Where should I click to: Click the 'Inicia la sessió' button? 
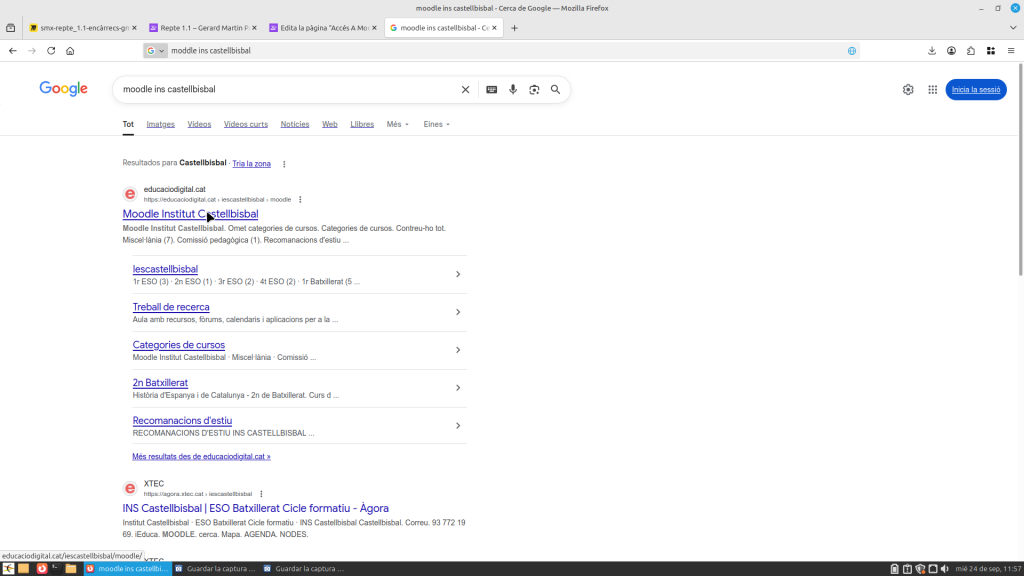click(x=975, y=90)
